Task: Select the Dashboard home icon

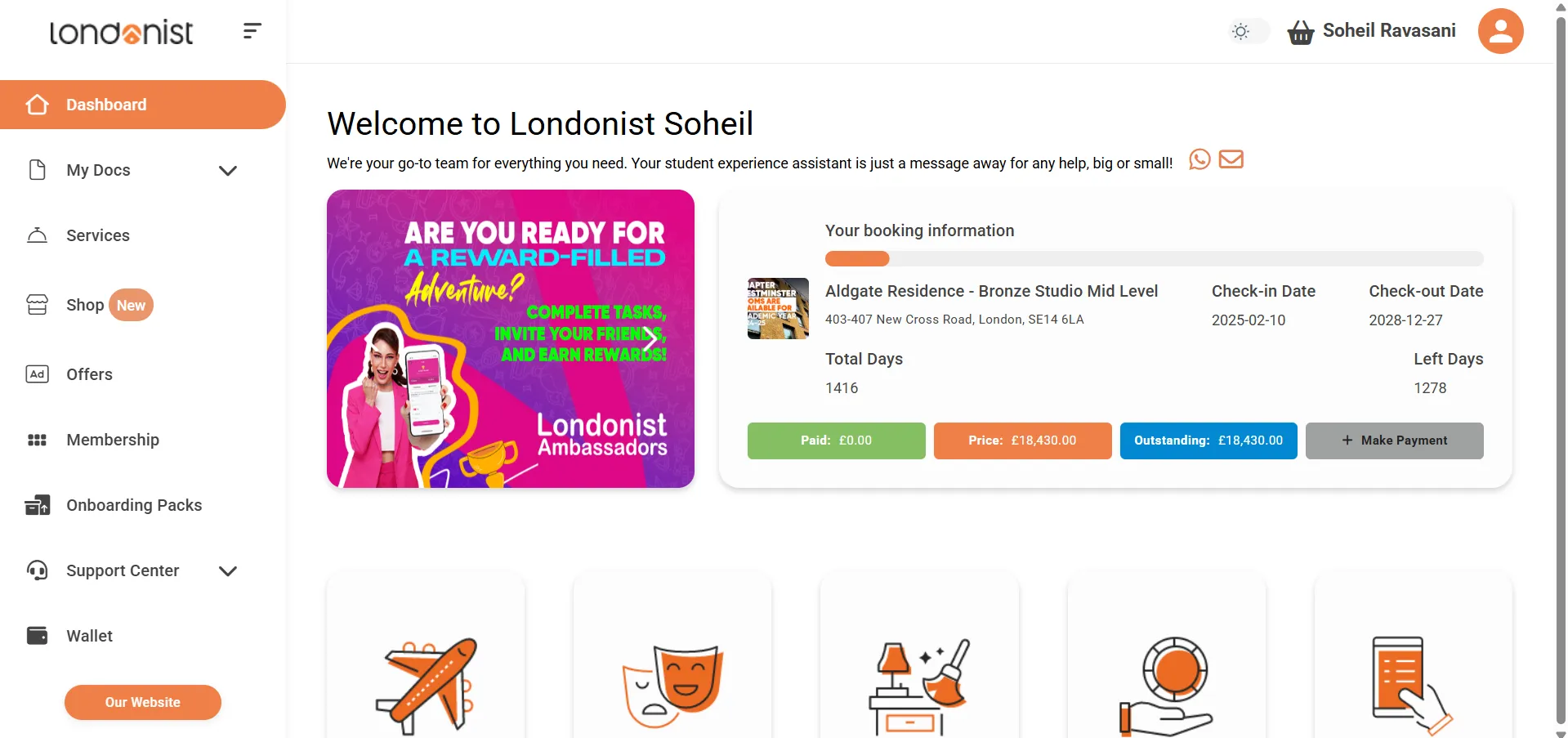Action: [37, 104]
